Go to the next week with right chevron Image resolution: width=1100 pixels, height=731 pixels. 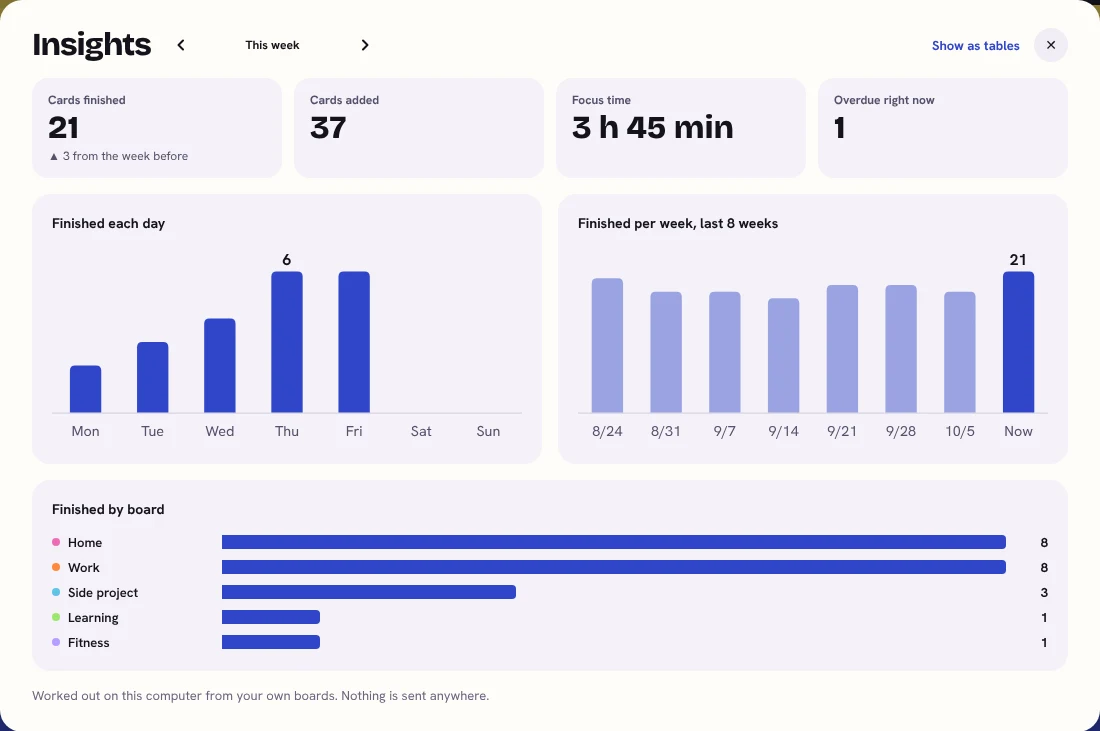(365, 45)
